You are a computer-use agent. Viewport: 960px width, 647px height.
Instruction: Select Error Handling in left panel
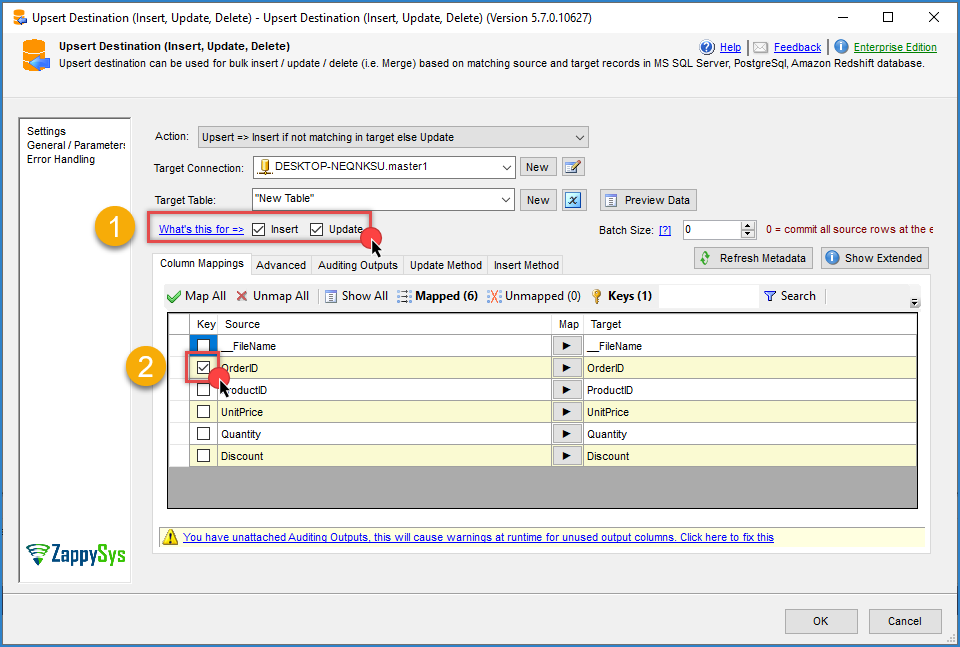(x=61, y=159)
